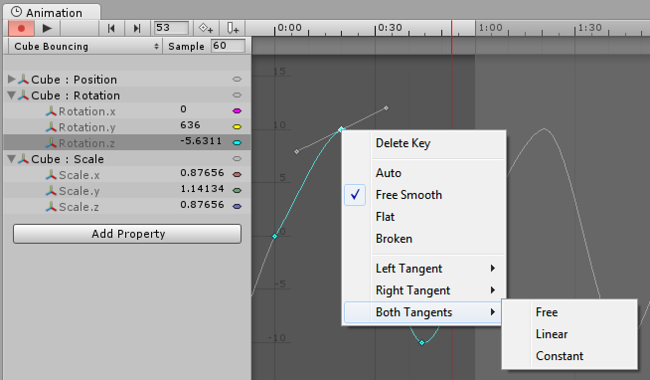Click the Rotation.x value 0
Viewport: 650px width, 380px height.
(x=183, y=109)
